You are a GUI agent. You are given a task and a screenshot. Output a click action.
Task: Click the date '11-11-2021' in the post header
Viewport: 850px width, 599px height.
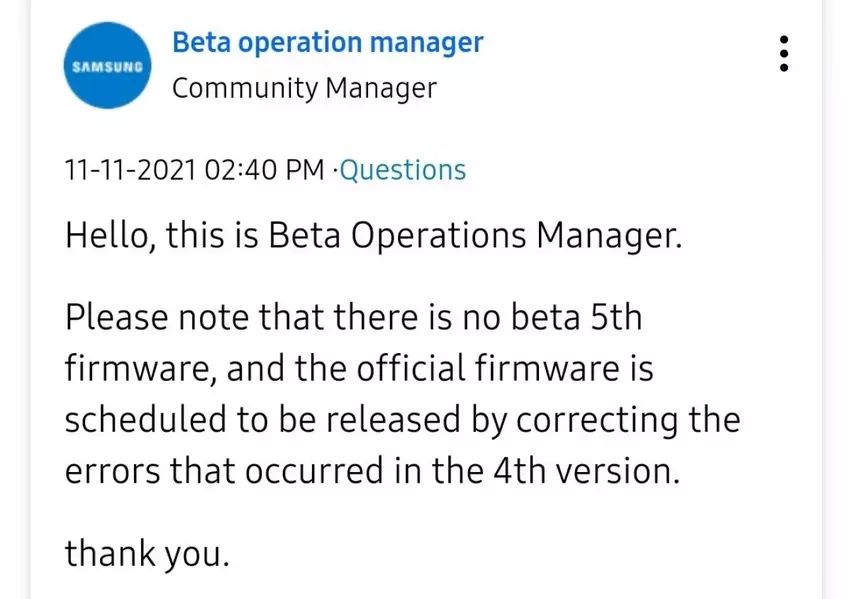coord(130,170)
